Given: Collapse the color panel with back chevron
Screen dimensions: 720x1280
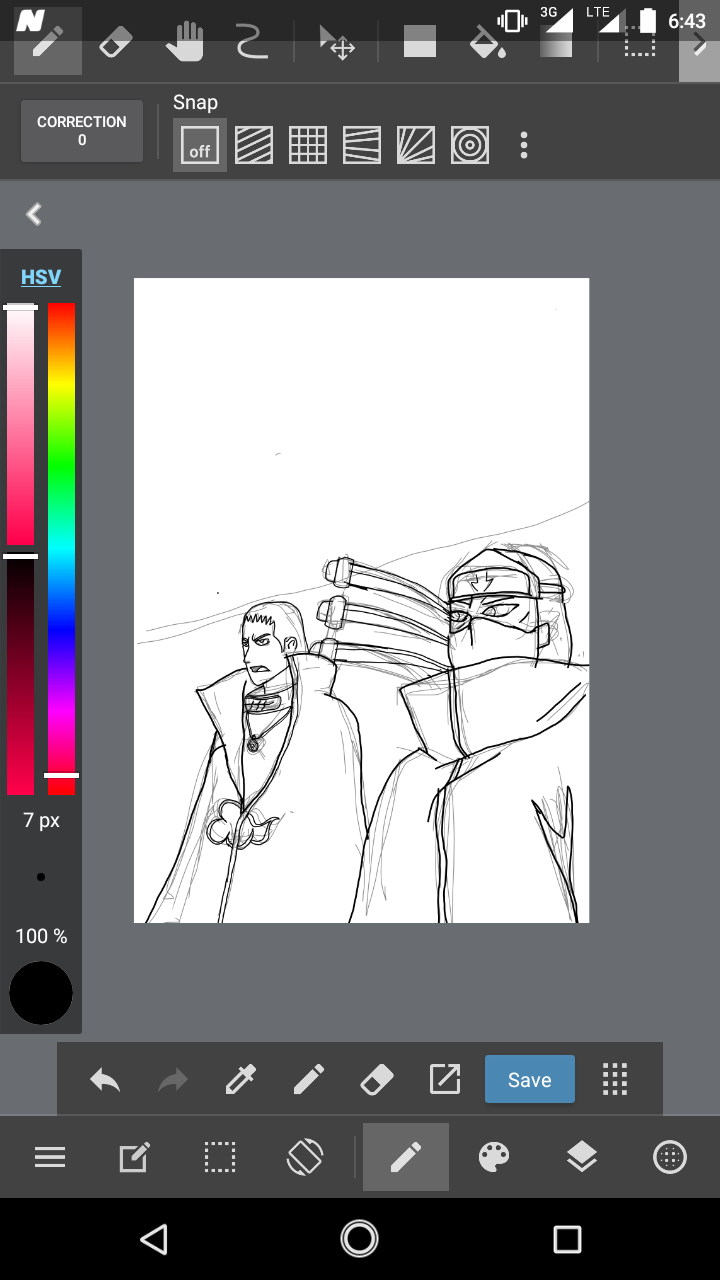Looking at the screenshot, I should point(34,213).
